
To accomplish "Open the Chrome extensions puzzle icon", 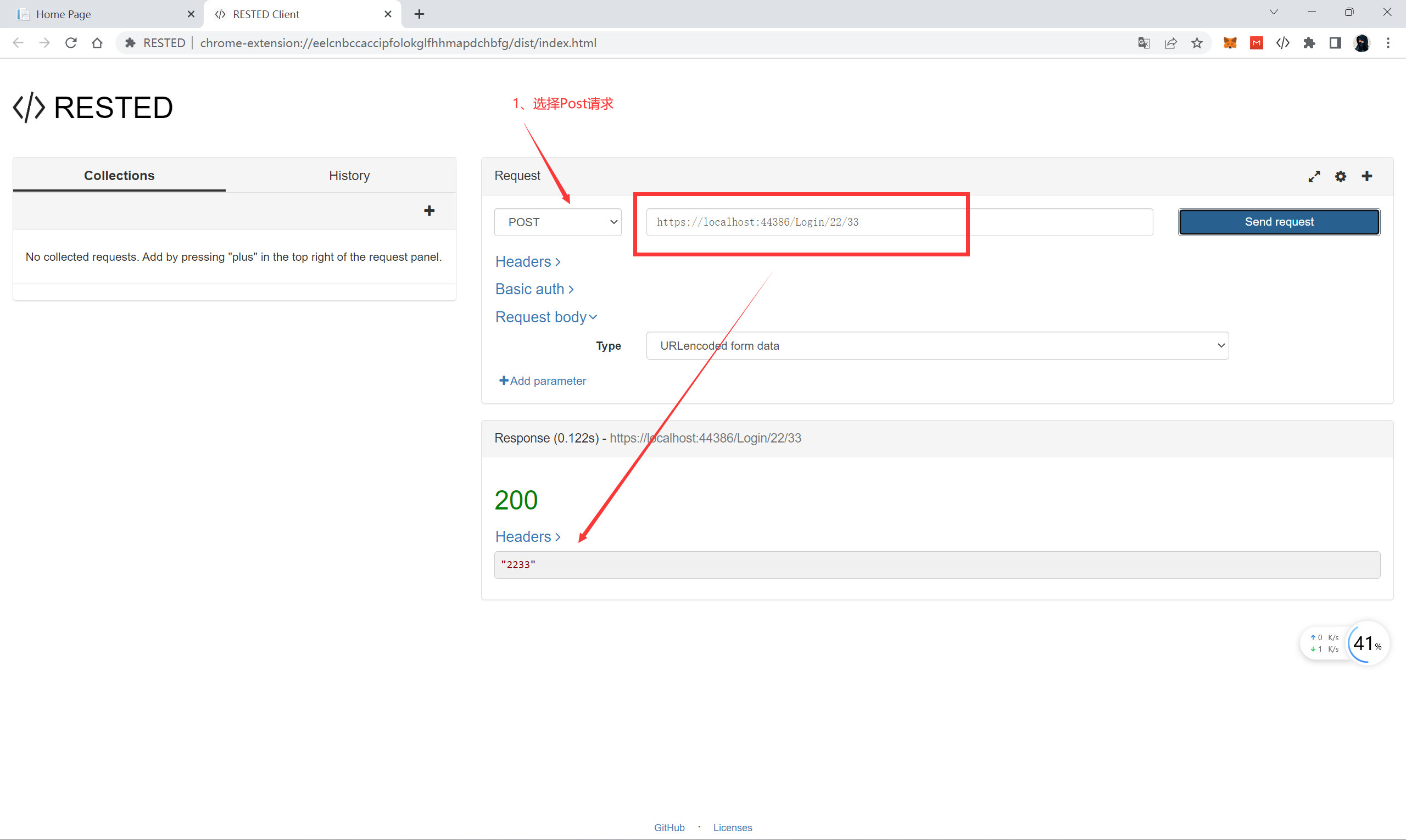I will click(x=1309, y=43).
